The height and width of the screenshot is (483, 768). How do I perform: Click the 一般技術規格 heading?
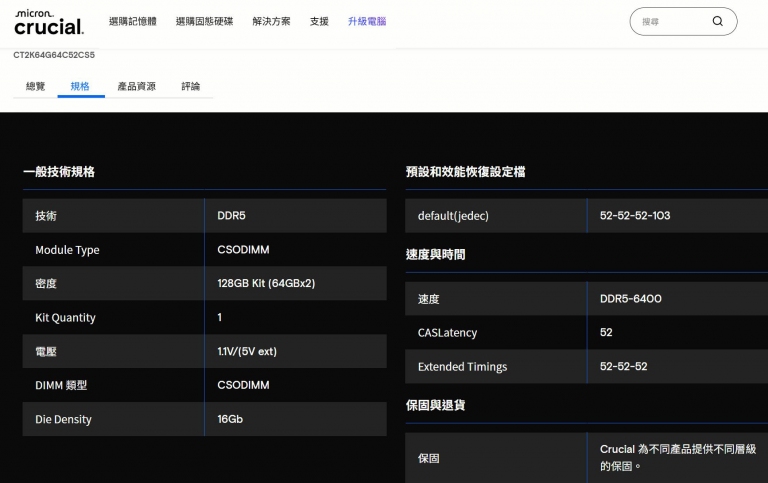pyautogui.click(x=59, y=172)
